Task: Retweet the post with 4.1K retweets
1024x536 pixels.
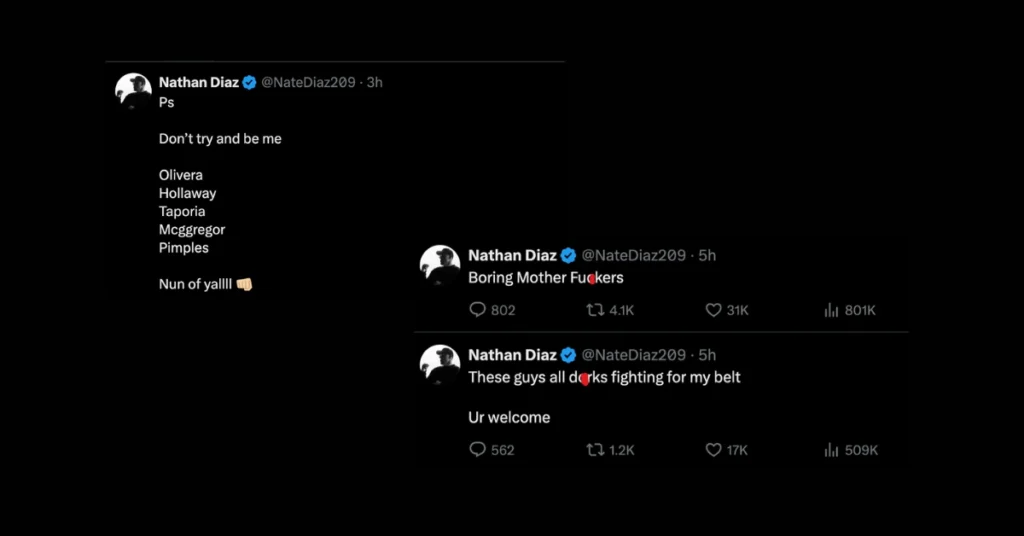Action: pos(595,310)
